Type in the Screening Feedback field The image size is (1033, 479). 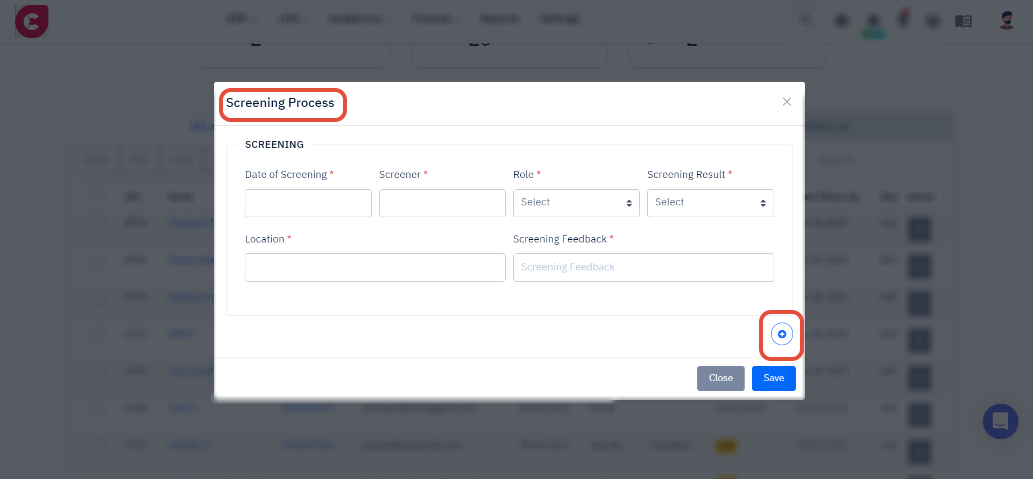tap(643, 267)
